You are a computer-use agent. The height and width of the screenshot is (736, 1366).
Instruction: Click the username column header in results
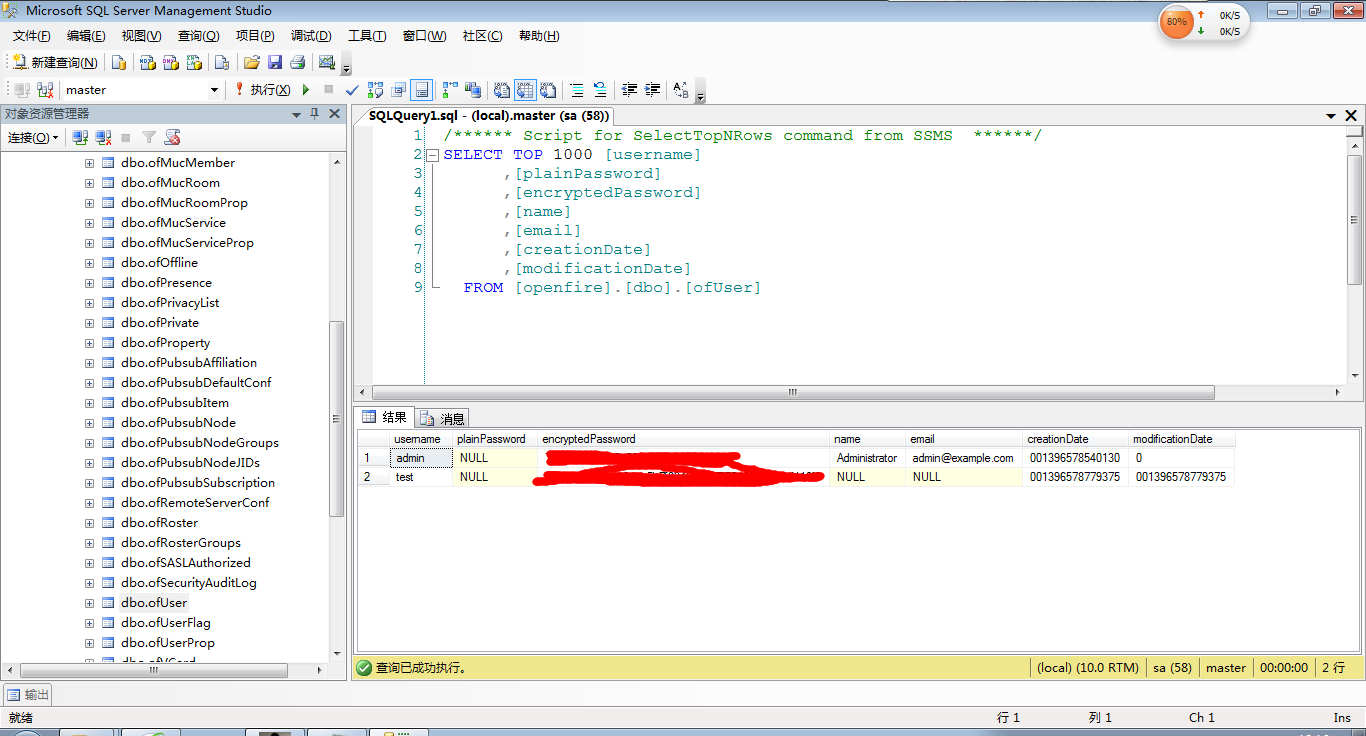pos(422,439)
